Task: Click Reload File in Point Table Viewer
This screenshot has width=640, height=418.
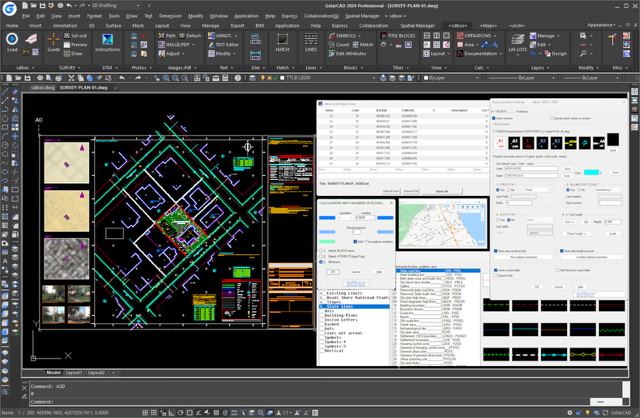Action: point(411,191)
